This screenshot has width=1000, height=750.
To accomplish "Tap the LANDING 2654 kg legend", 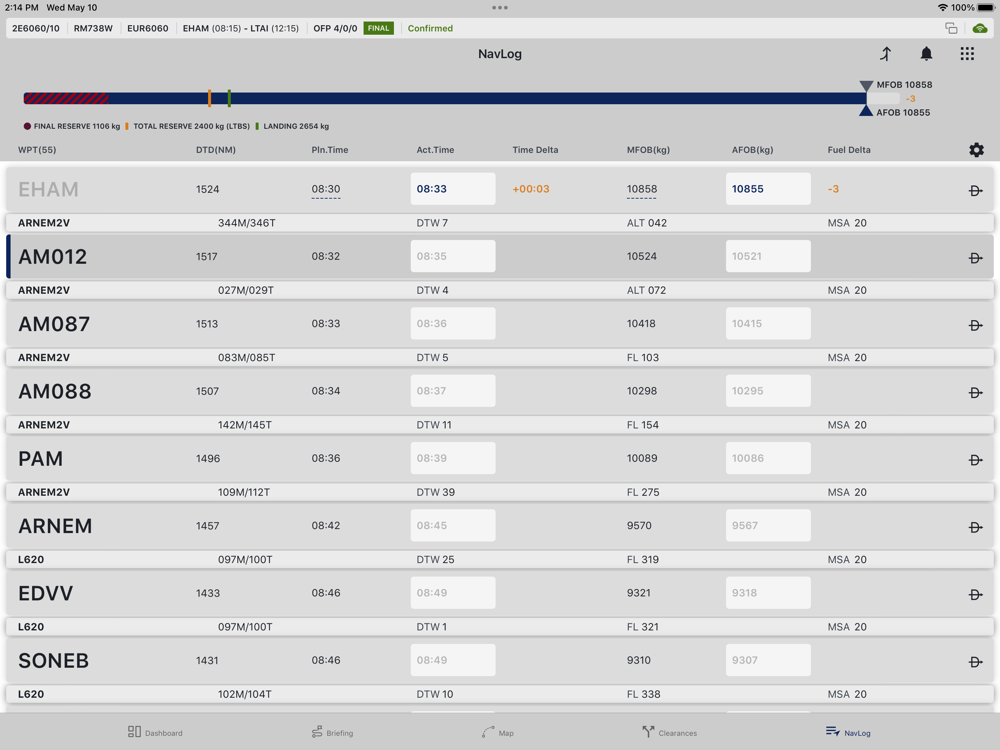I will (292, 126).
